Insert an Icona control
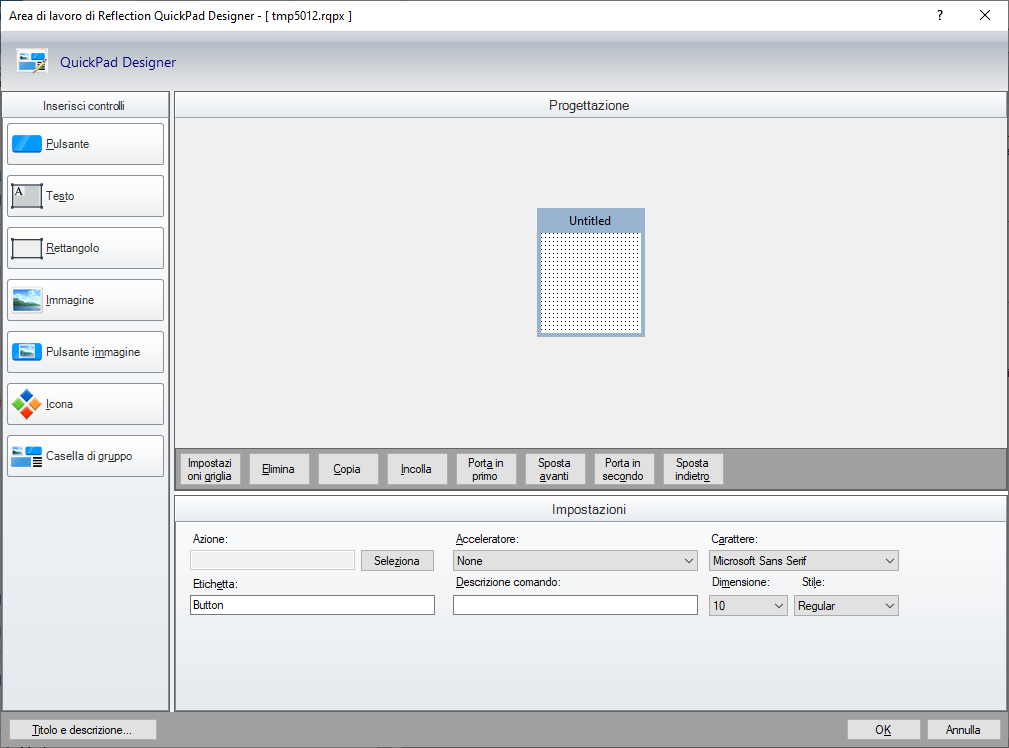The height and width of the screenshot is (748, 1009). point(85,404)
